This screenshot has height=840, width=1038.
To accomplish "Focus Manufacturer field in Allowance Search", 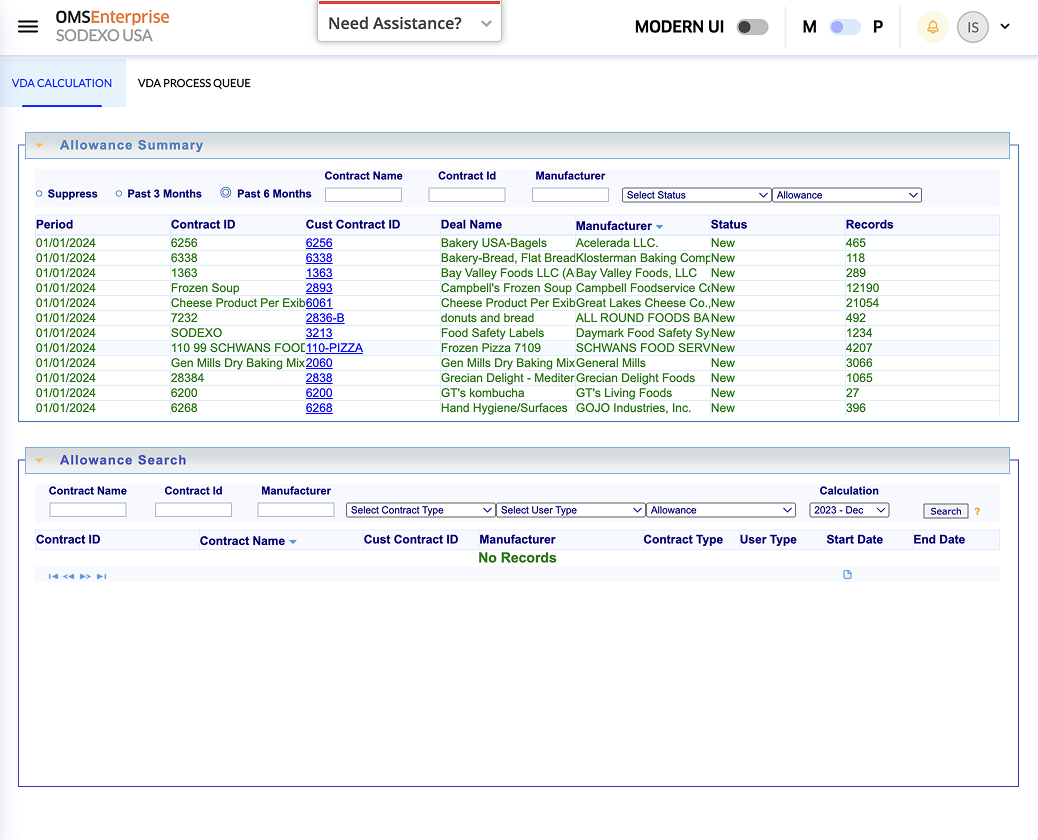I will [296, 510].
